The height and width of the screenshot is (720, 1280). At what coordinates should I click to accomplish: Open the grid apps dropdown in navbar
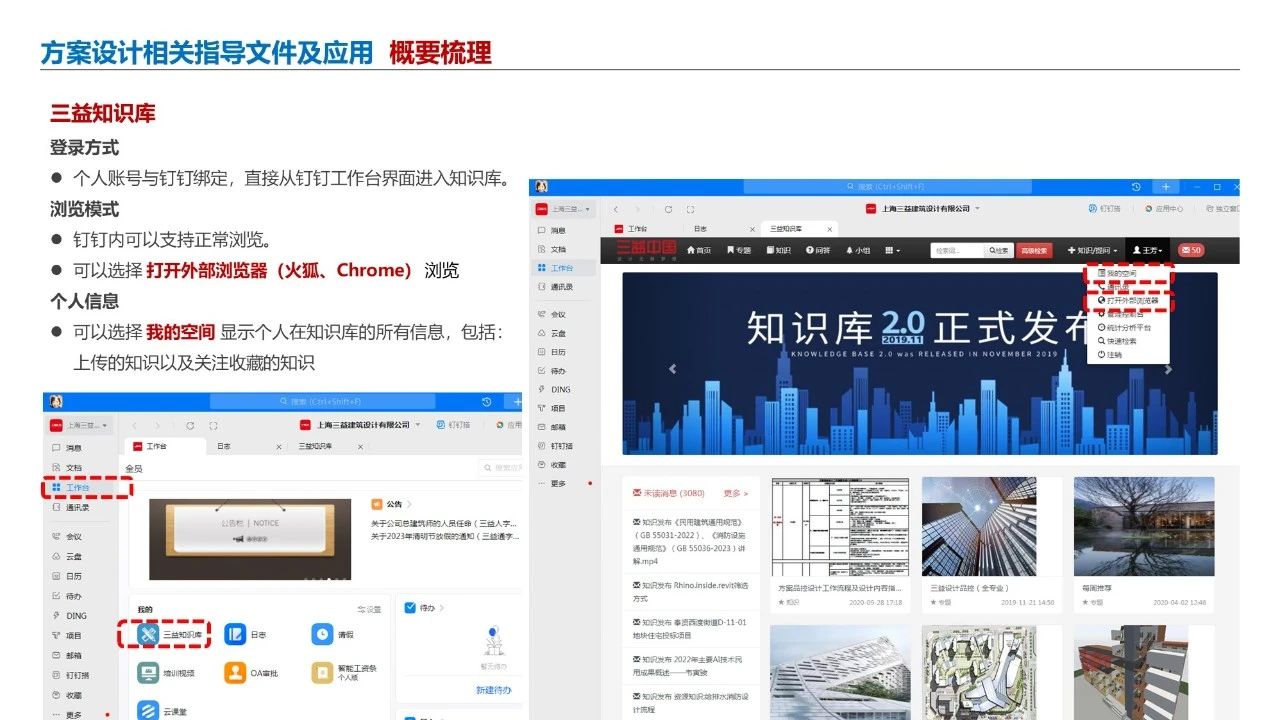pyautogui.click(x=892, y=250)
